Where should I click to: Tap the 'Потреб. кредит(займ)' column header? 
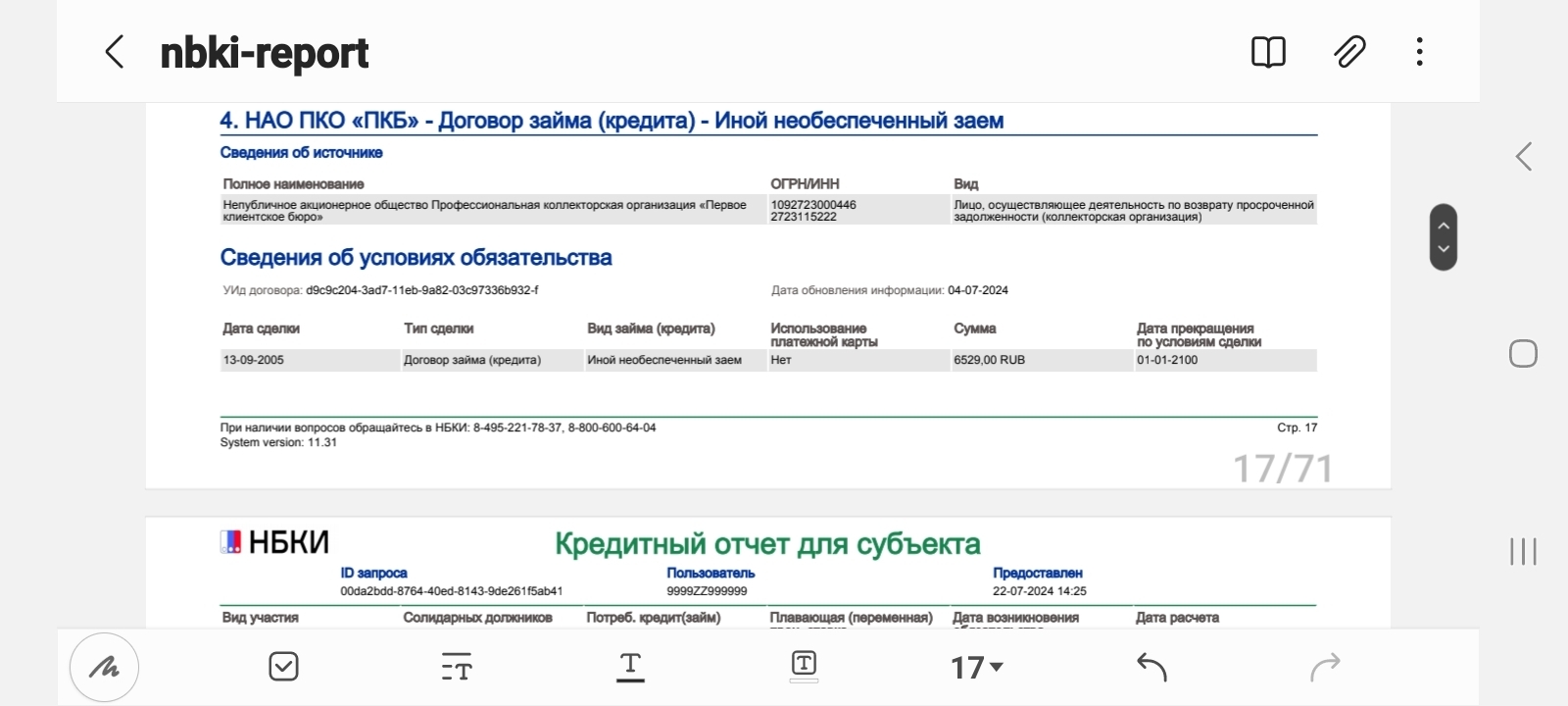click(x=654, y=618)
